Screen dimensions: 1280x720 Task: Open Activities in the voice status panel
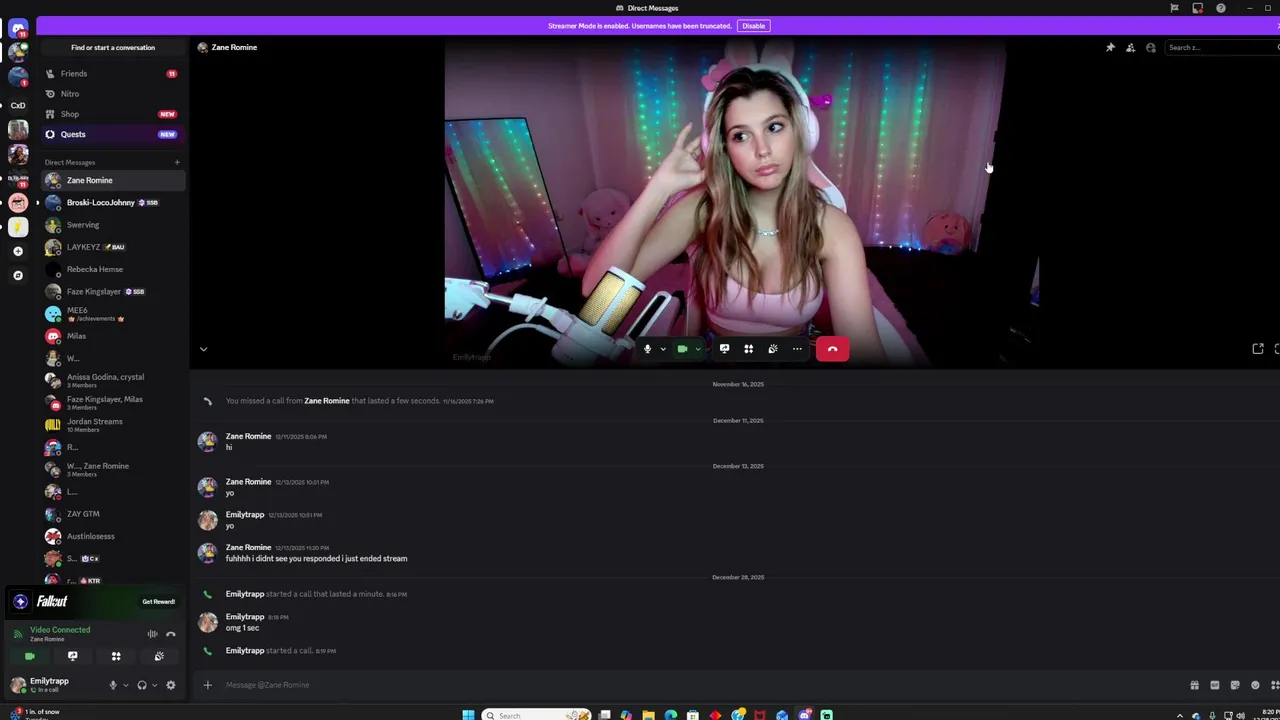tap(116, 656)
